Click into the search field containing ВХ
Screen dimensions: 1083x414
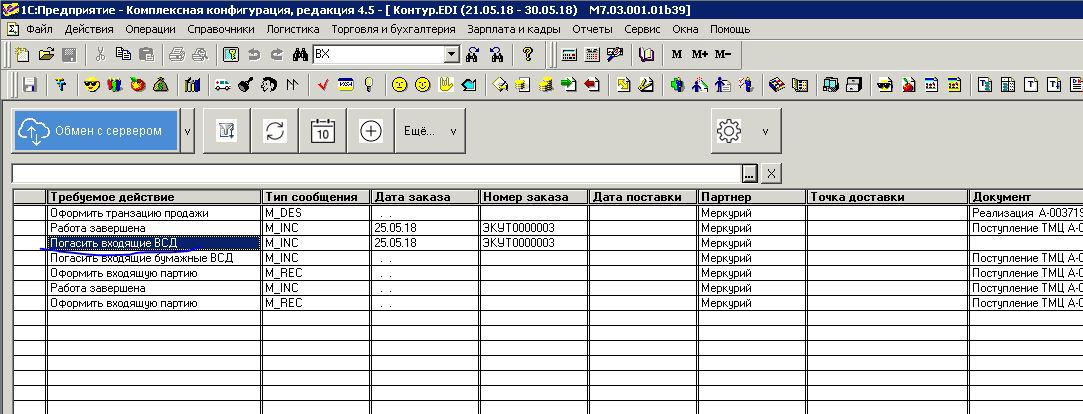click(378, 55)
